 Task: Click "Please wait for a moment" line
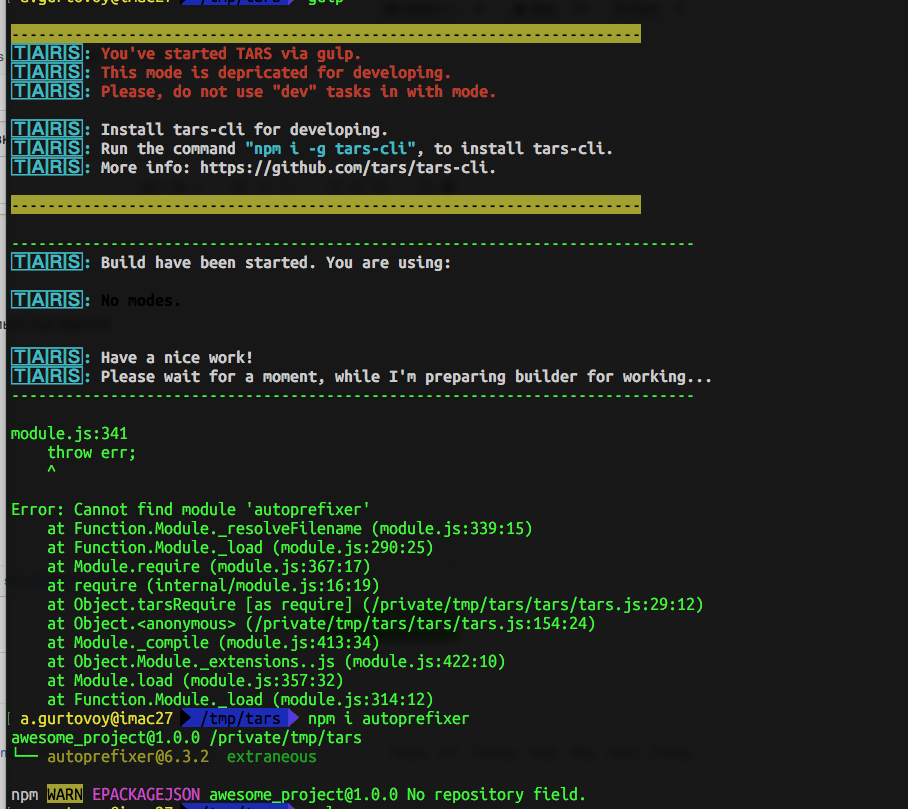pos(406,377)
